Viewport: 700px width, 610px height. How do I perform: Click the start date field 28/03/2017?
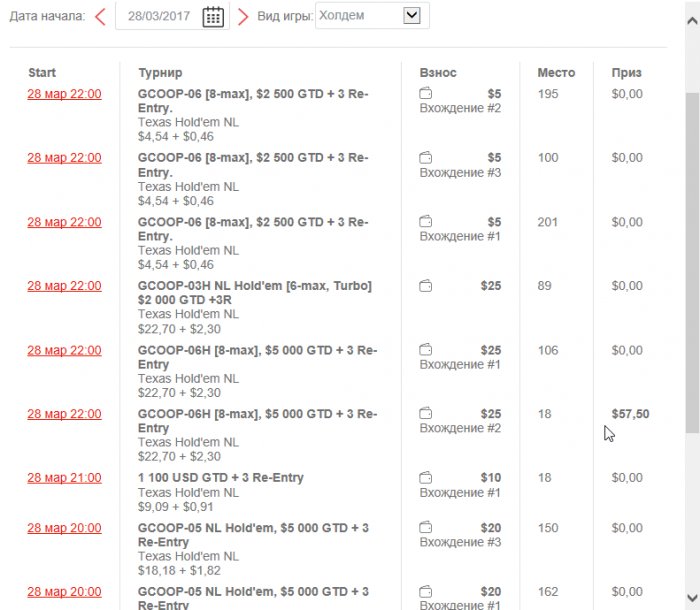tap(158, 16)
